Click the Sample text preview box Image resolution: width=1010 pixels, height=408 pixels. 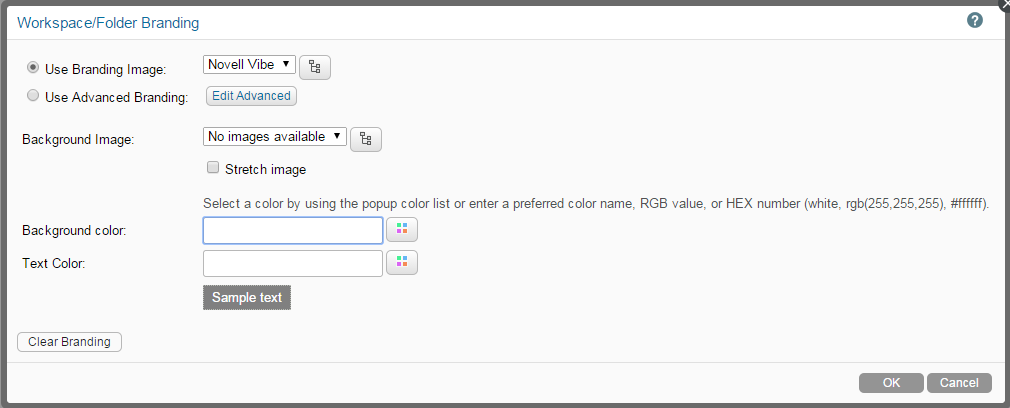click(247, 297)
